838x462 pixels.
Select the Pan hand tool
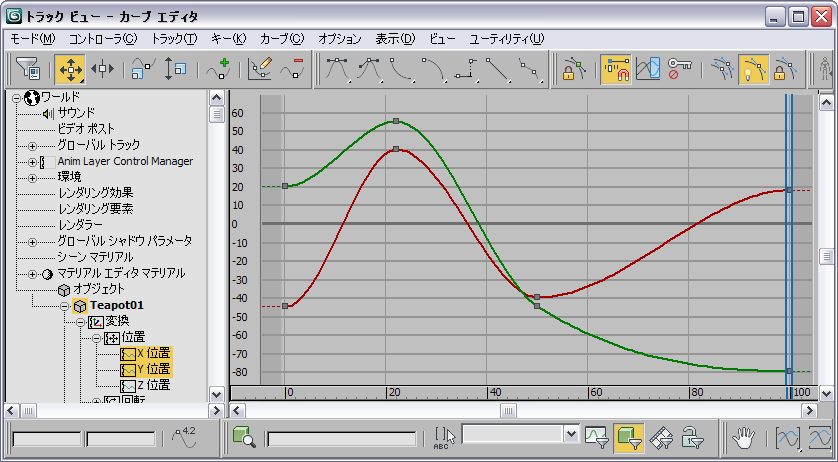(x=743, y=438)
